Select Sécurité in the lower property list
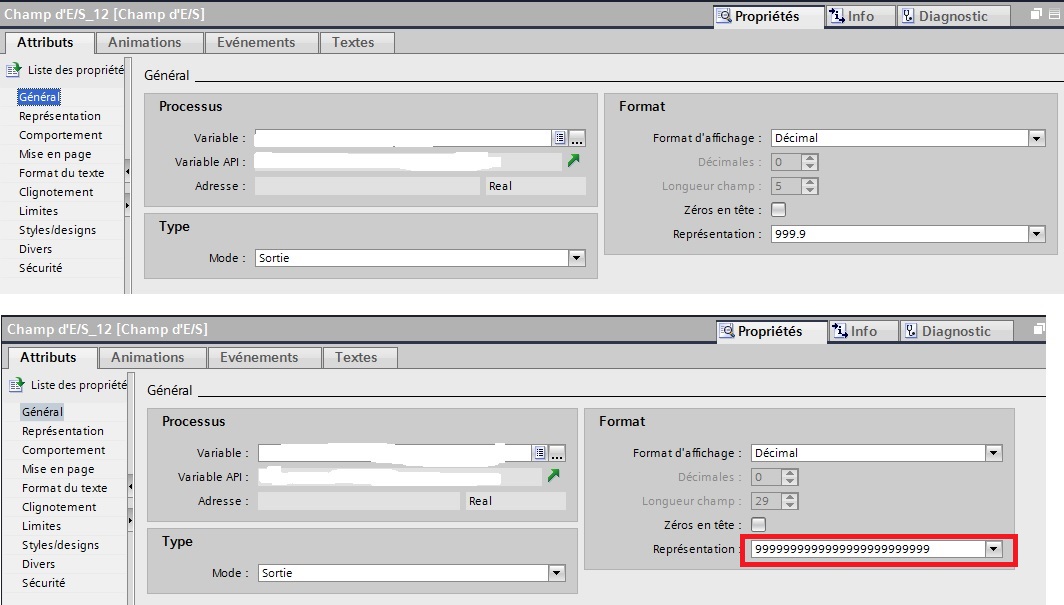 [x=43, y=583]
